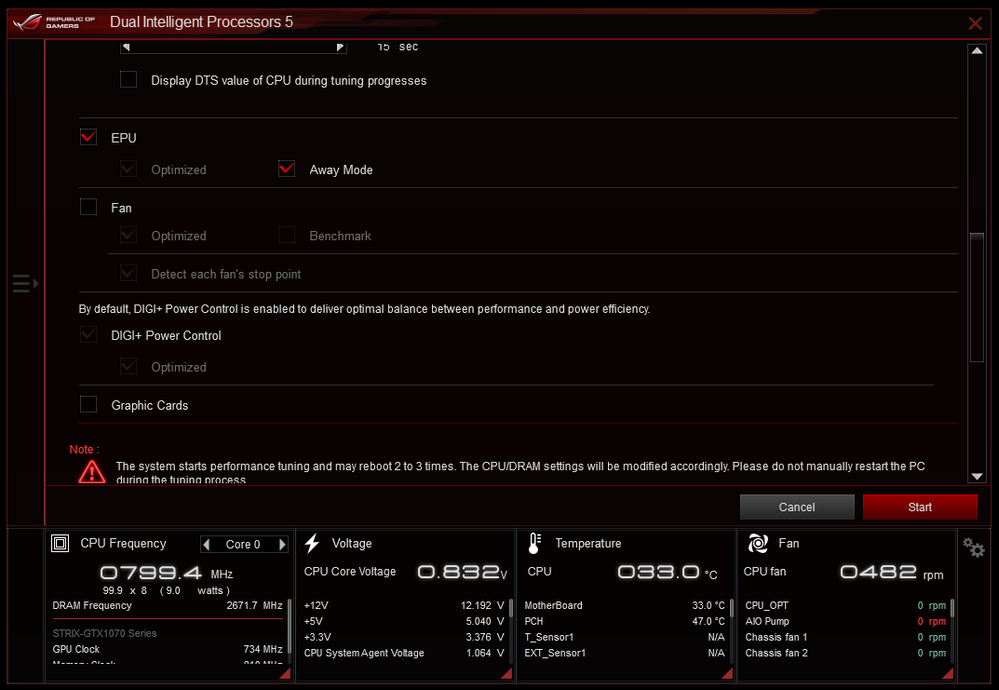Click the ROG Republic of Gamers logo
Viewport: 999px width, 690px height.
(54, 22)
